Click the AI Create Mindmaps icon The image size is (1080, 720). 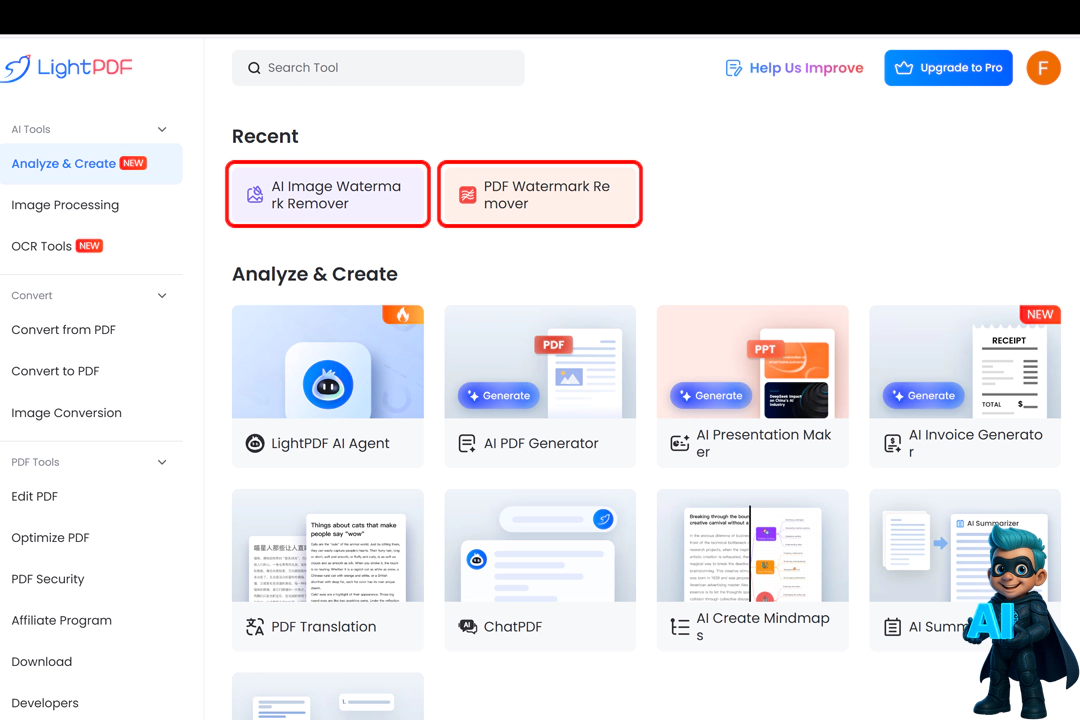(680, 627)
